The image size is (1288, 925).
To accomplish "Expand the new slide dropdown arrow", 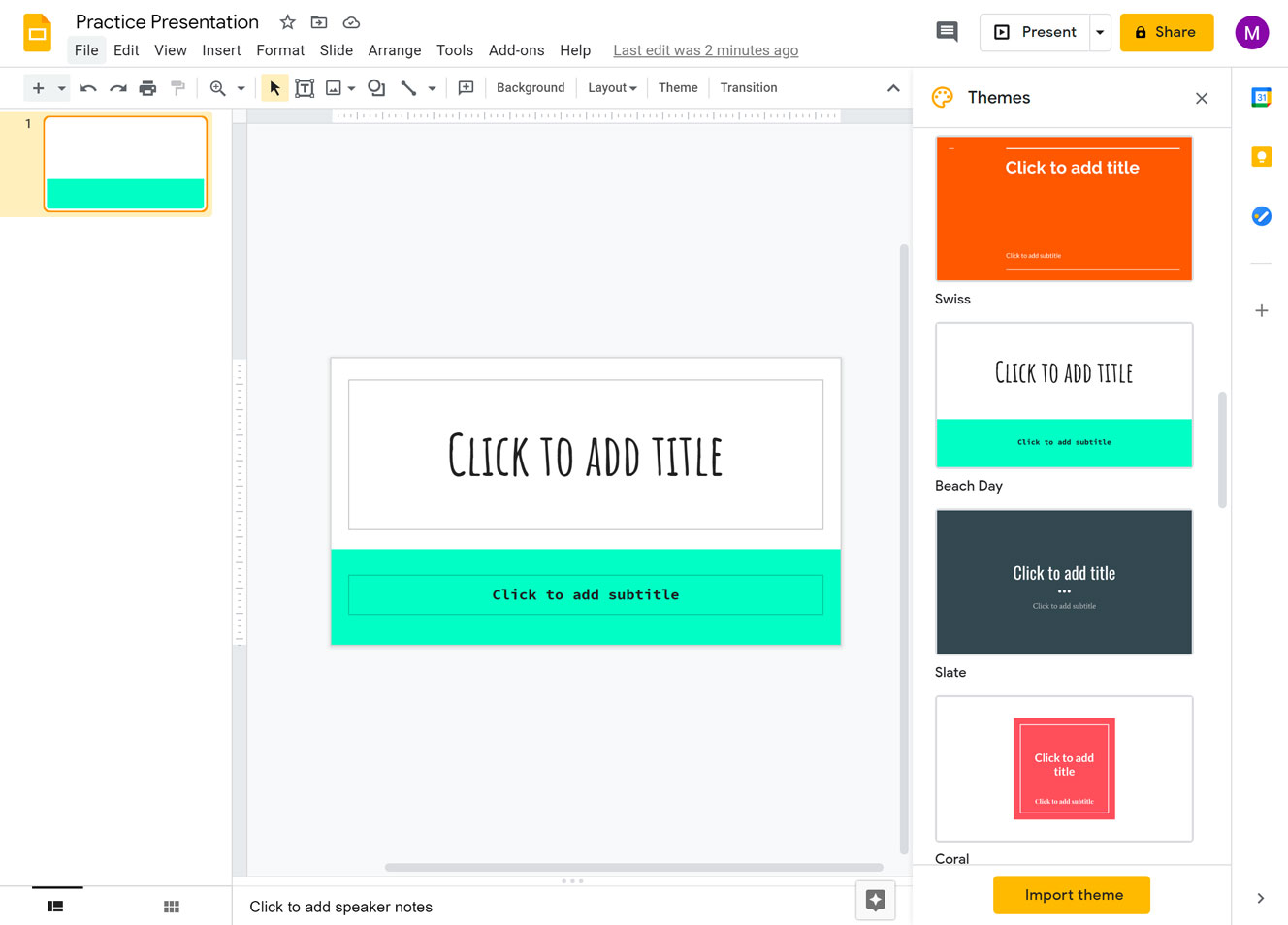I will coord(61,88).
